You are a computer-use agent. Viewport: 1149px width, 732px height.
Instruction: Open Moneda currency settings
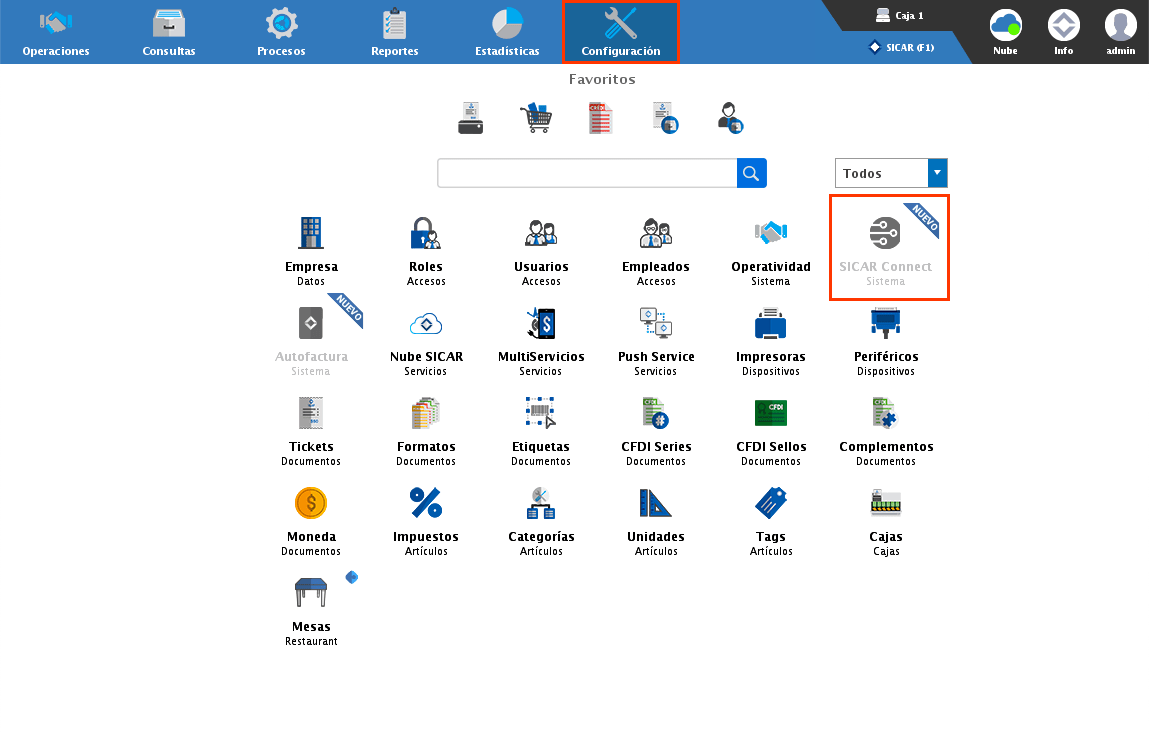[x=311, y=504]
